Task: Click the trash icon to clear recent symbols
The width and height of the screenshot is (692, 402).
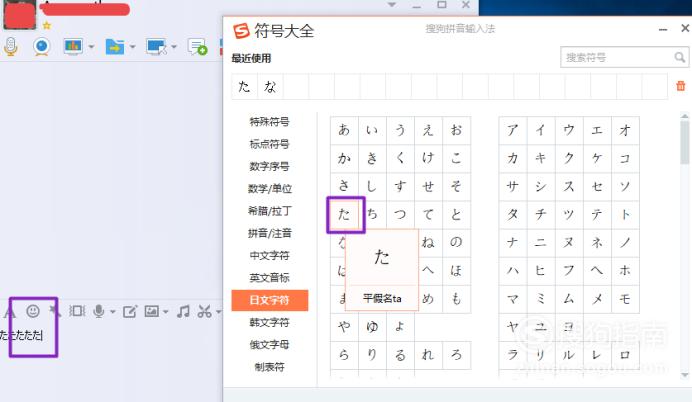Action: point(681,86)
